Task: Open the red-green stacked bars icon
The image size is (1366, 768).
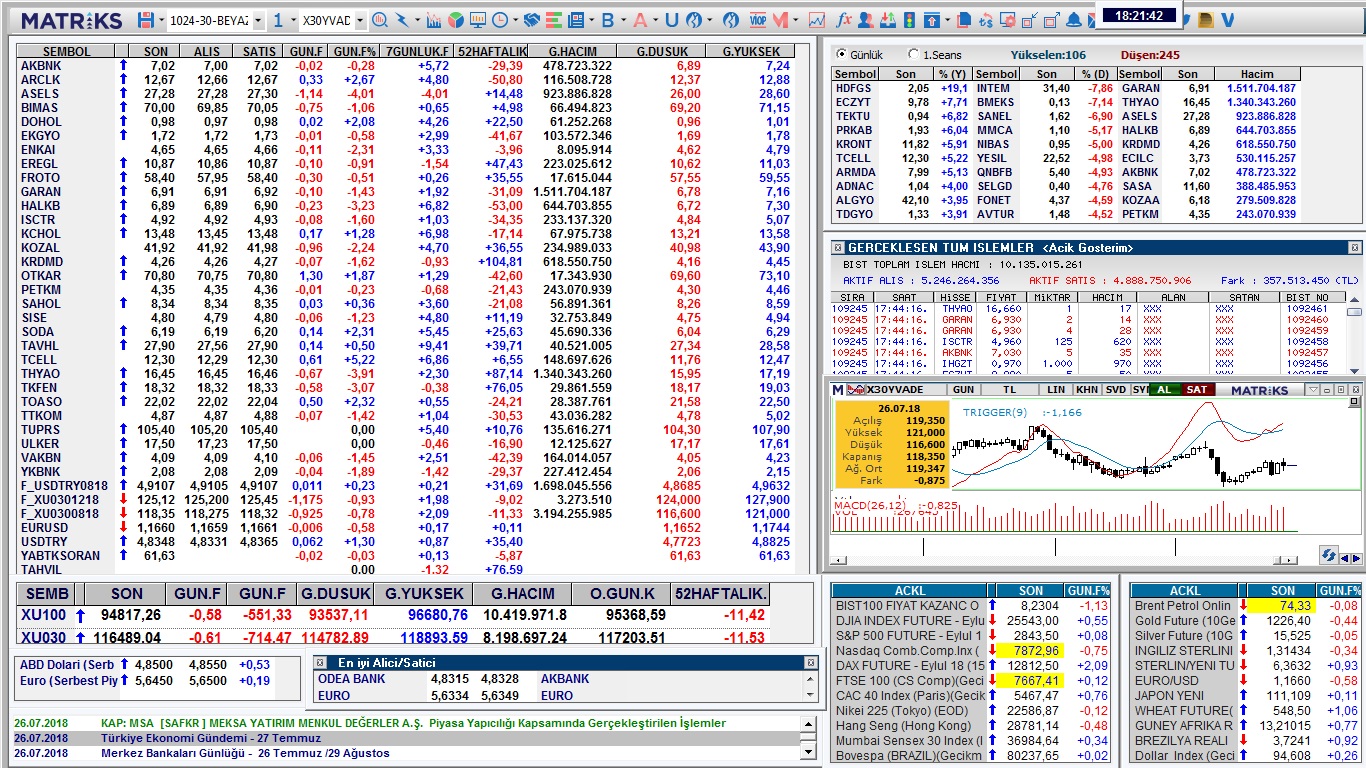Action: click(x=554, y=20)
